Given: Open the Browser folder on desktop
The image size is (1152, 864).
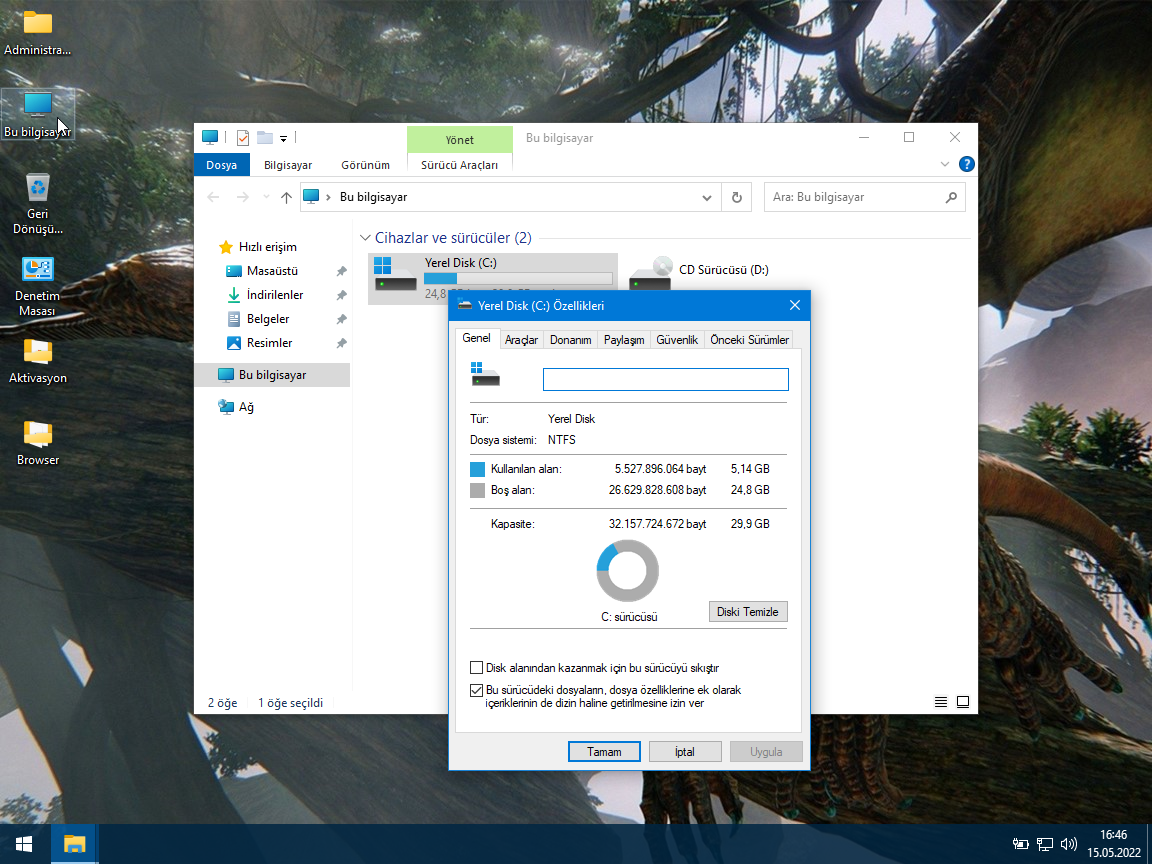Looking at the screenshot, I should [37, 434].
